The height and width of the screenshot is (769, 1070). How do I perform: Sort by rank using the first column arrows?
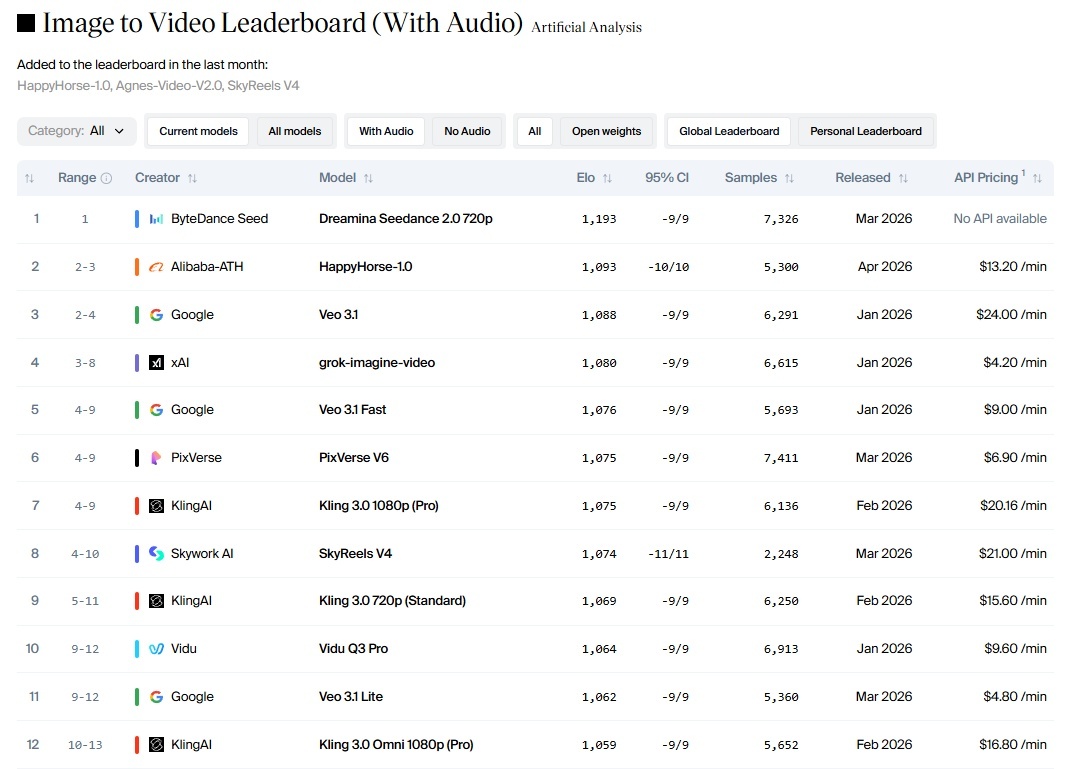click(x=29, y=178)
